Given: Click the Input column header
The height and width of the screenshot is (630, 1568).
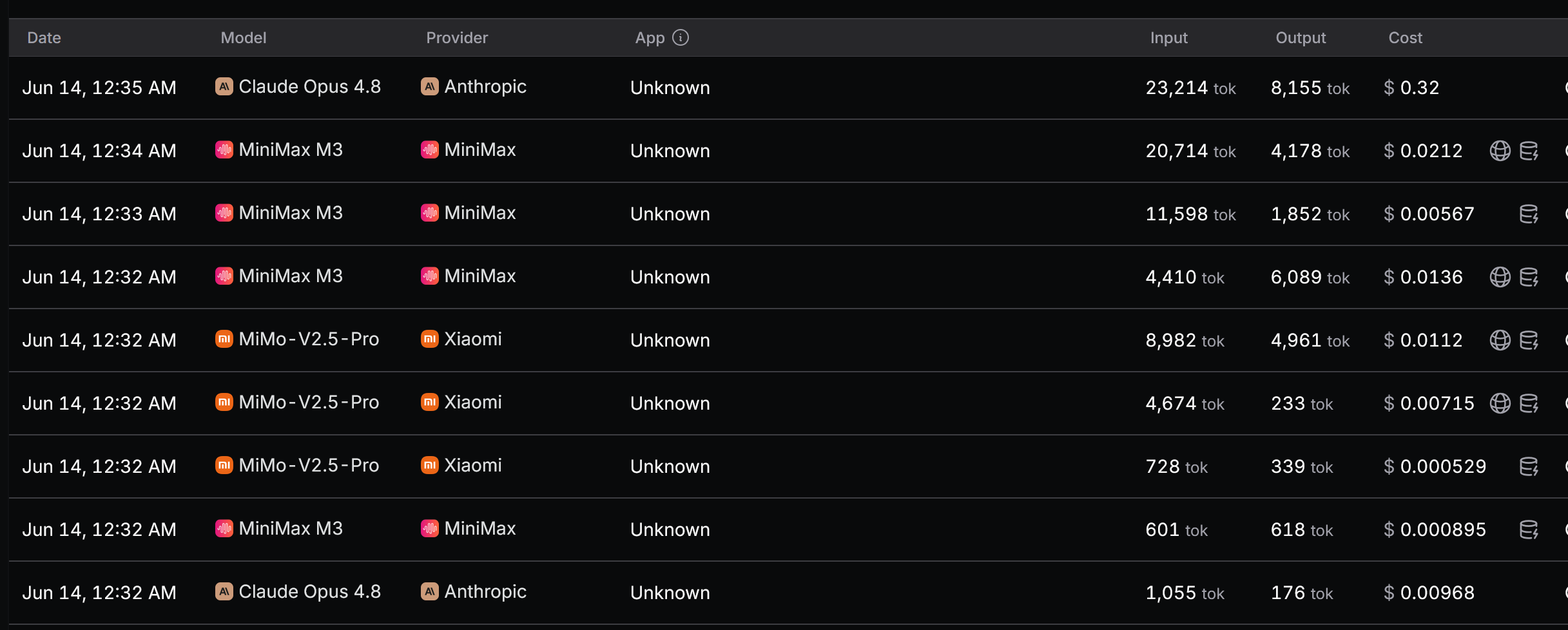Looking at the screenshot, I should point(1168,38).
